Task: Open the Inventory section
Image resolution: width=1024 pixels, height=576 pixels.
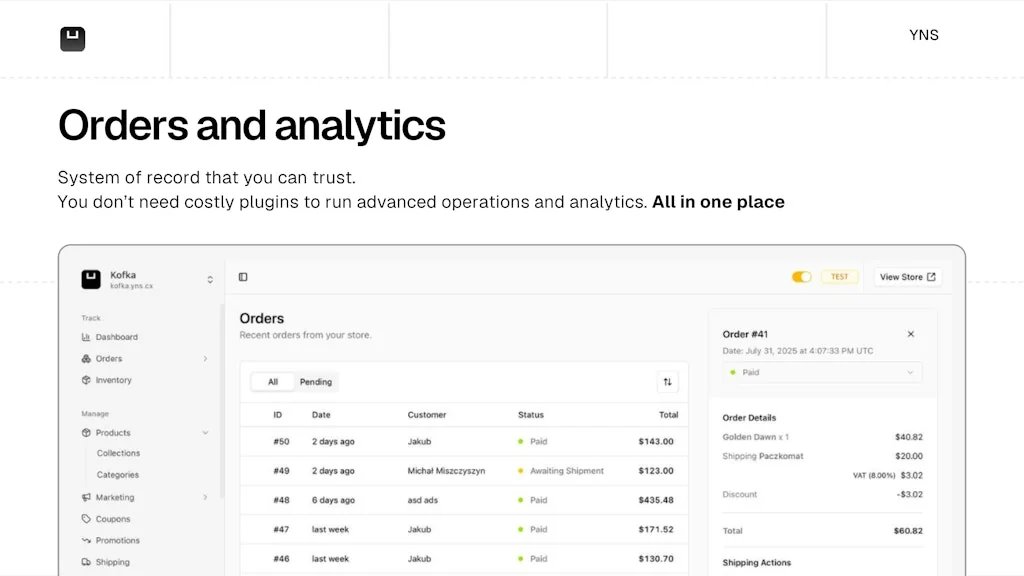Action: coord(111,380)
